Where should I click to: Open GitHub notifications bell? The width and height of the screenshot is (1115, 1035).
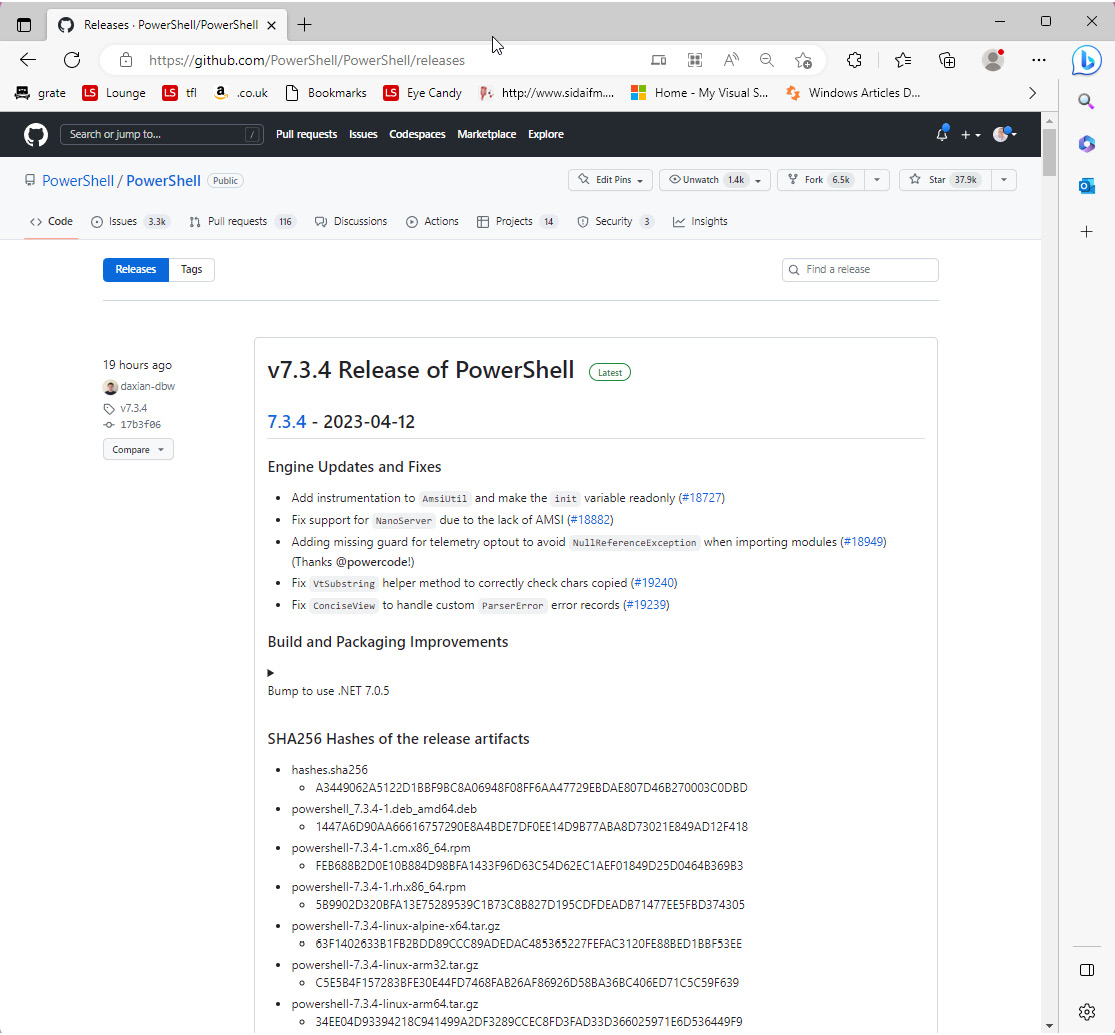pos(941,134)
